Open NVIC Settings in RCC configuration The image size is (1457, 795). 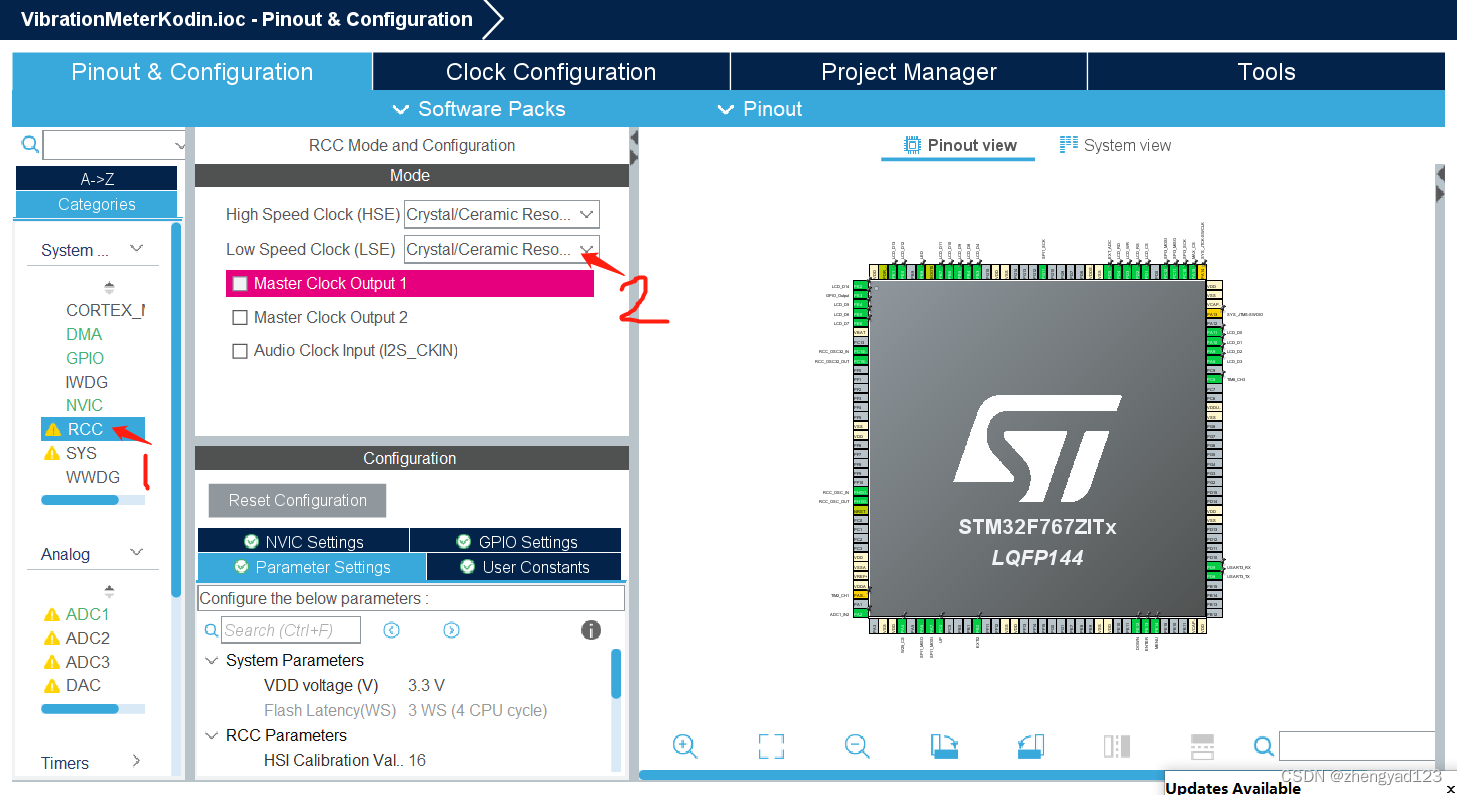point(302,539)
